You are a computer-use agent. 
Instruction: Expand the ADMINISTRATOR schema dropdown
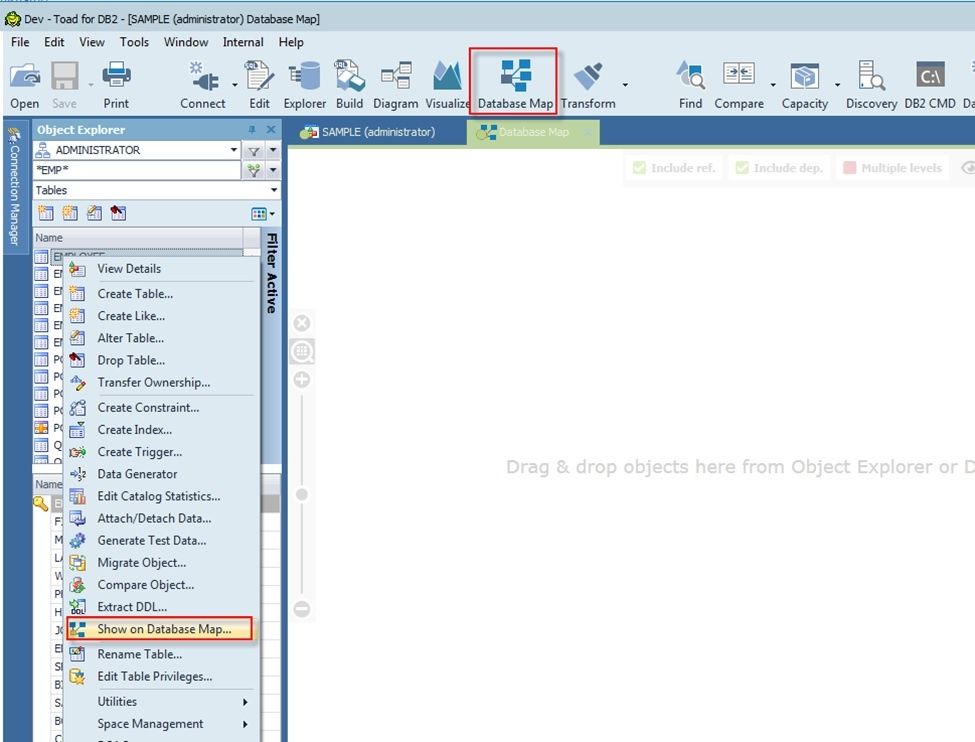(x=234, y=150)
